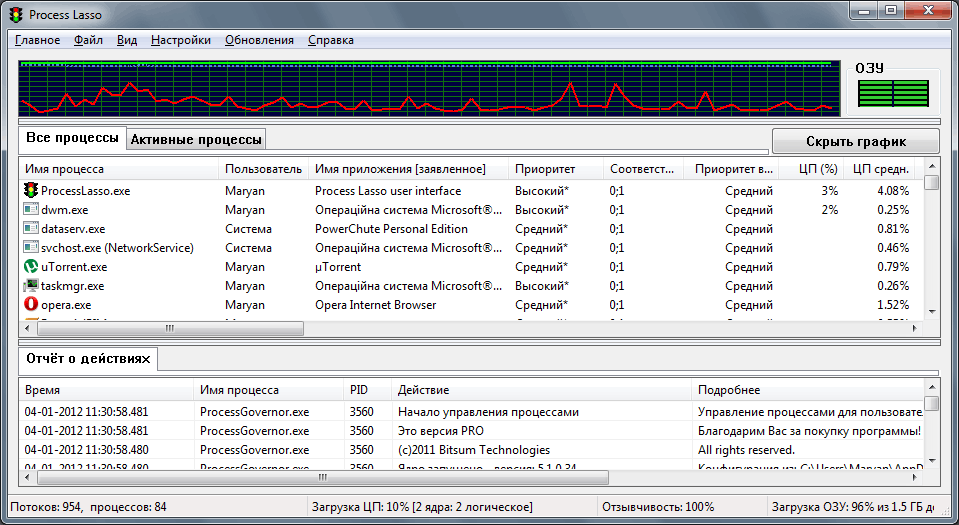The height and width of the screenshot is (525, 959).
Task: Click the opera.exe red icon
Action: point(31,304)
